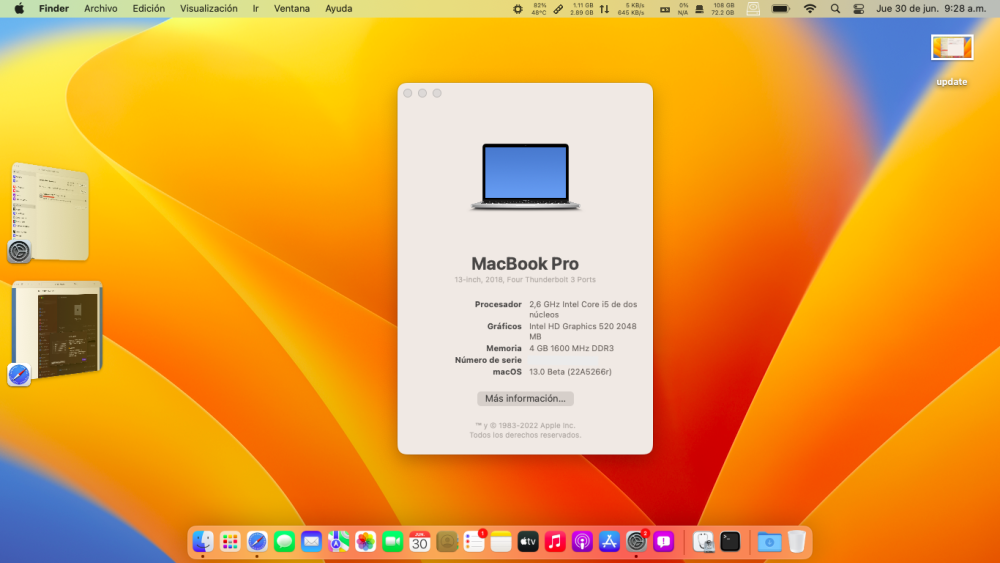Launch Safari from the Dock

tap(257, 542)
